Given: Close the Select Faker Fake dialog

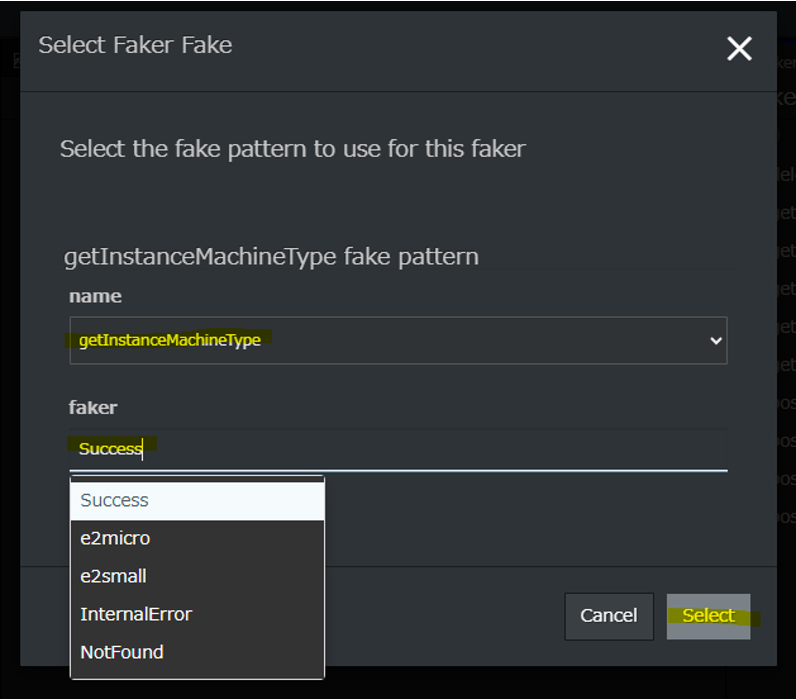Looking at the screenshot, I should 739,48.
